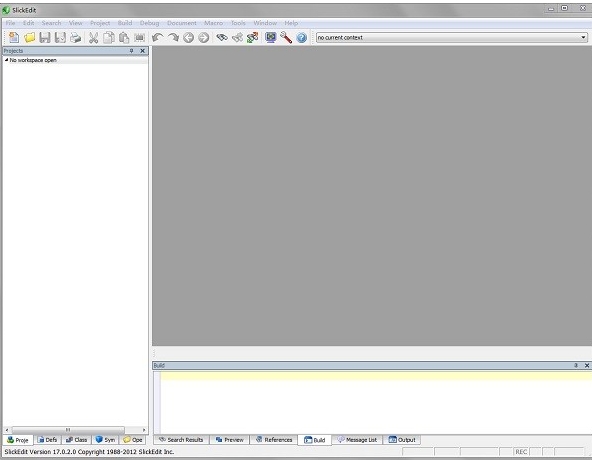Click the Back navigation circle icon
This screenshot has height=460, width=592.
point(188,37)
